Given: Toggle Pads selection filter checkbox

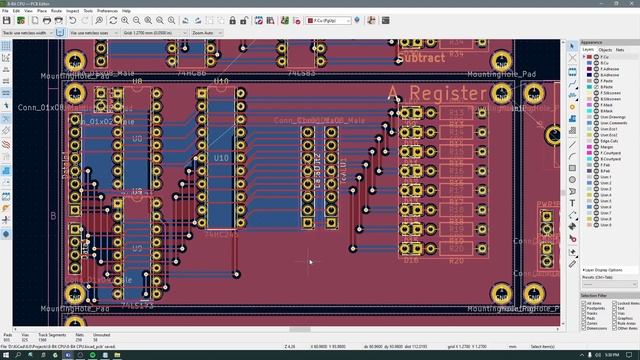Looking at the screenshot, I should pyautogui.click(x=584, y=318).
